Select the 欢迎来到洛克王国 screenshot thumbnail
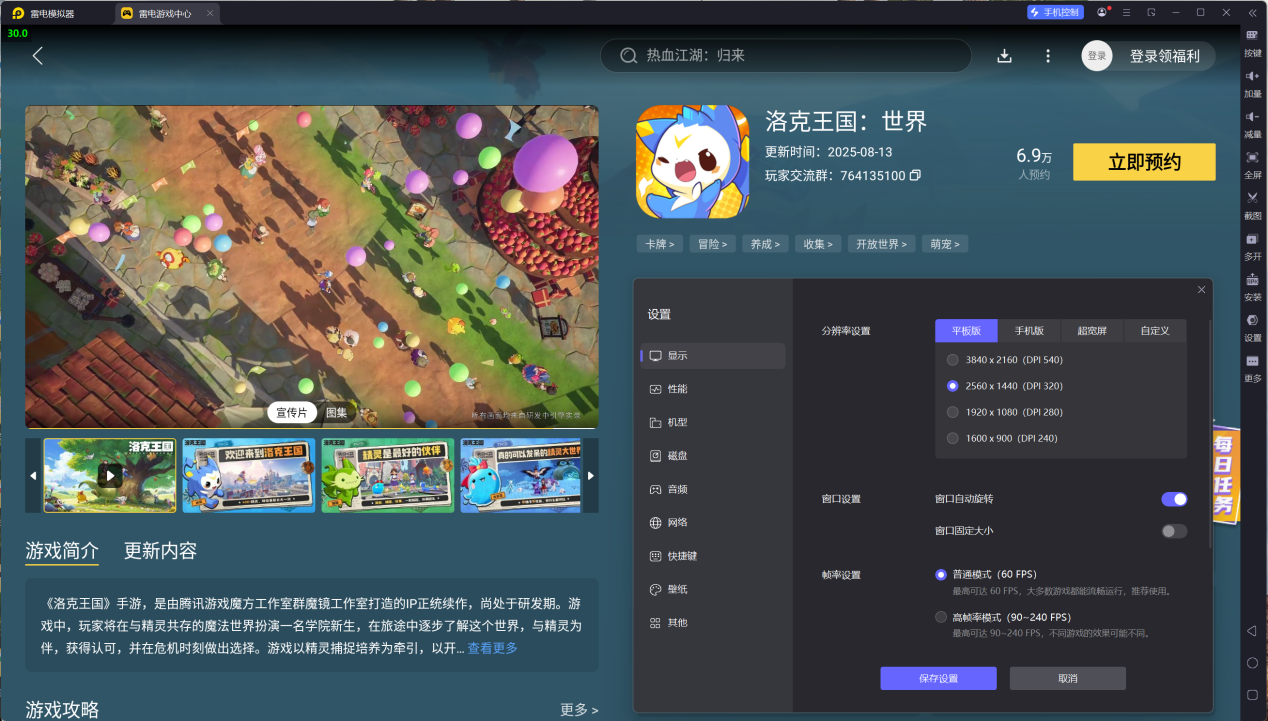 249,475
